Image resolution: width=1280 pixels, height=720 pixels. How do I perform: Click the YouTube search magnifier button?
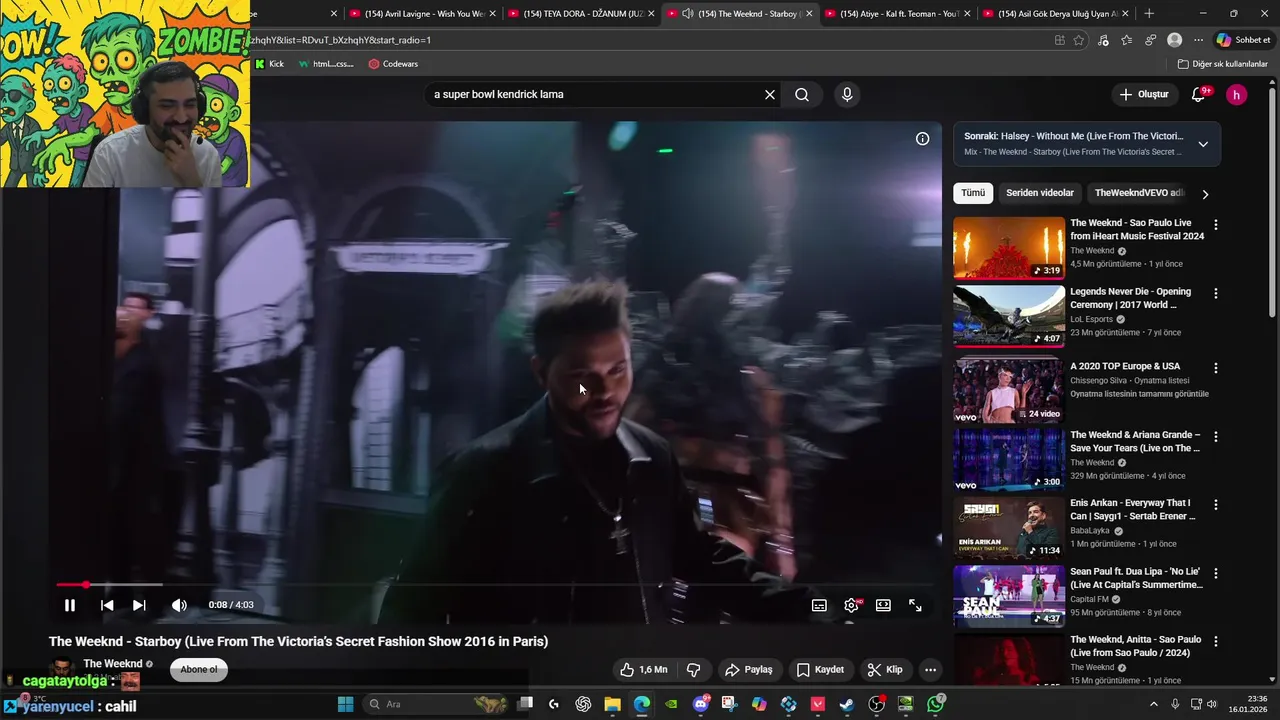pos(802,94)
